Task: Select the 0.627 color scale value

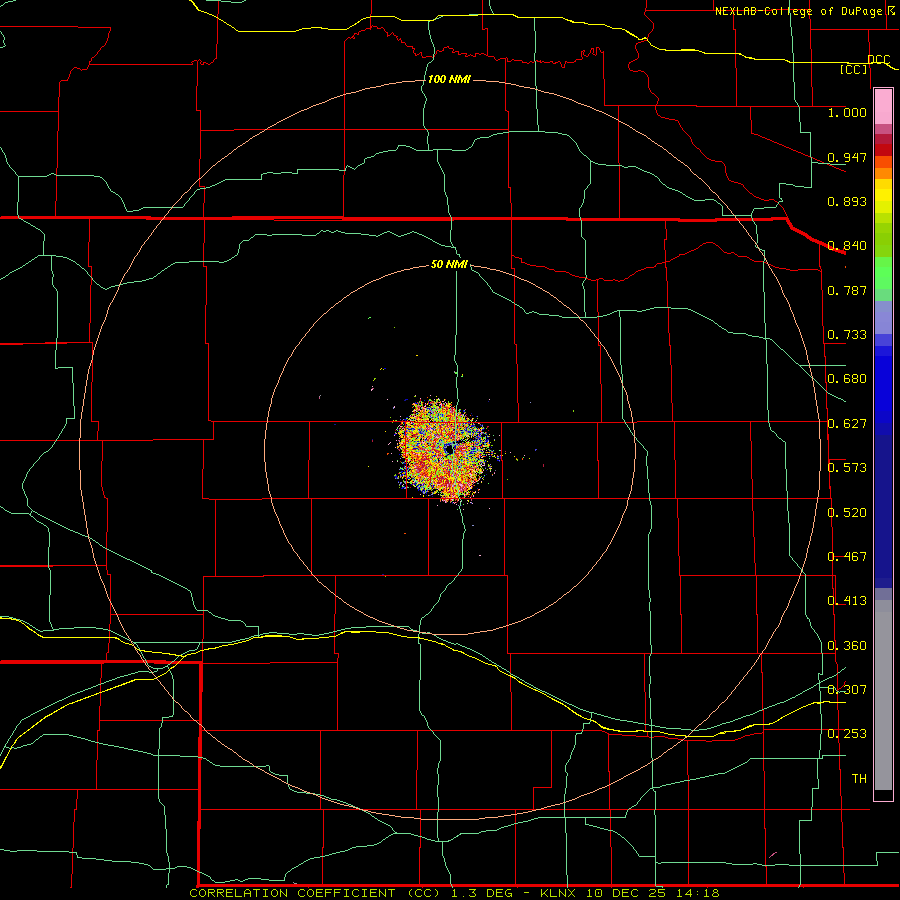Action: click(847, 424)
